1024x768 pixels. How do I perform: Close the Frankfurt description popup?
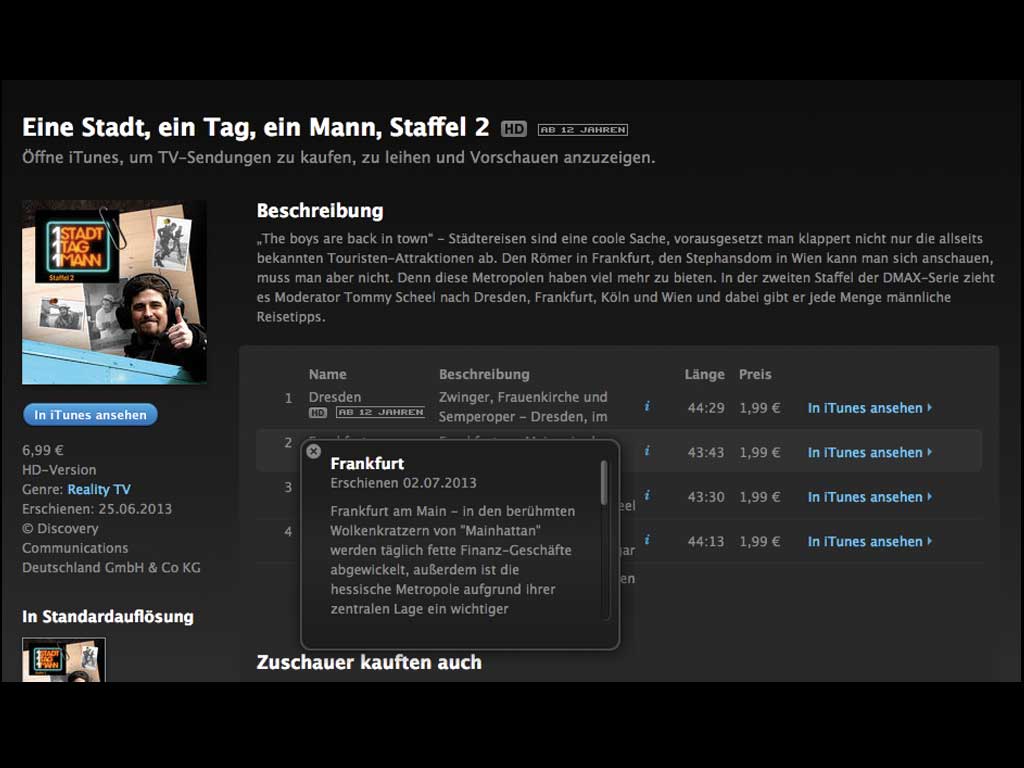313,452
